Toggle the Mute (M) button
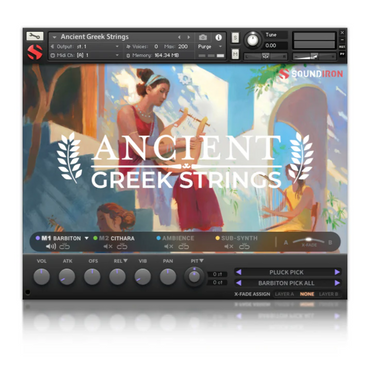This screenshot has width=370, height=370. coord(235,54)
